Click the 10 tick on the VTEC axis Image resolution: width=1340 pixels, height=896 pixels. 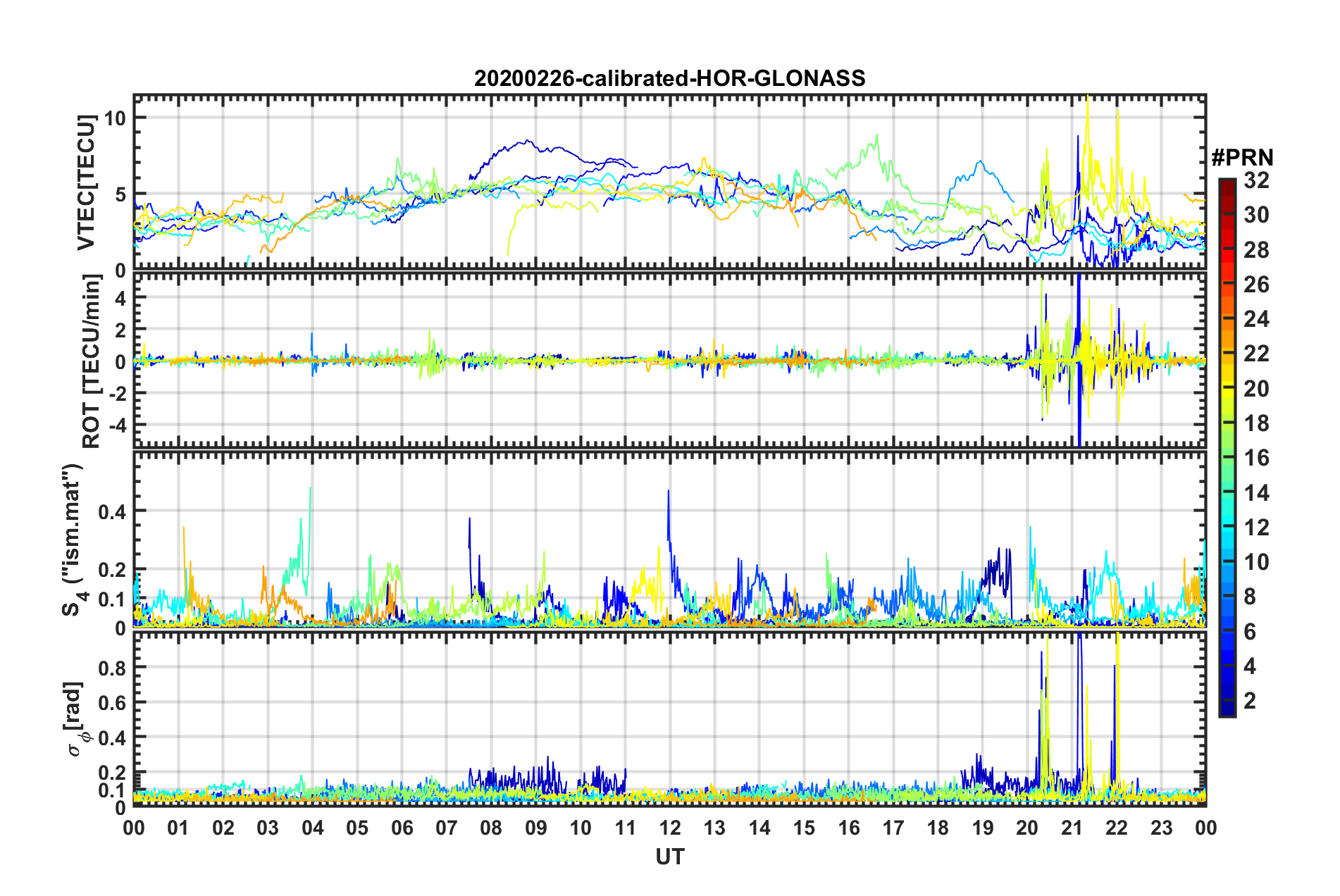click(115, 118)
